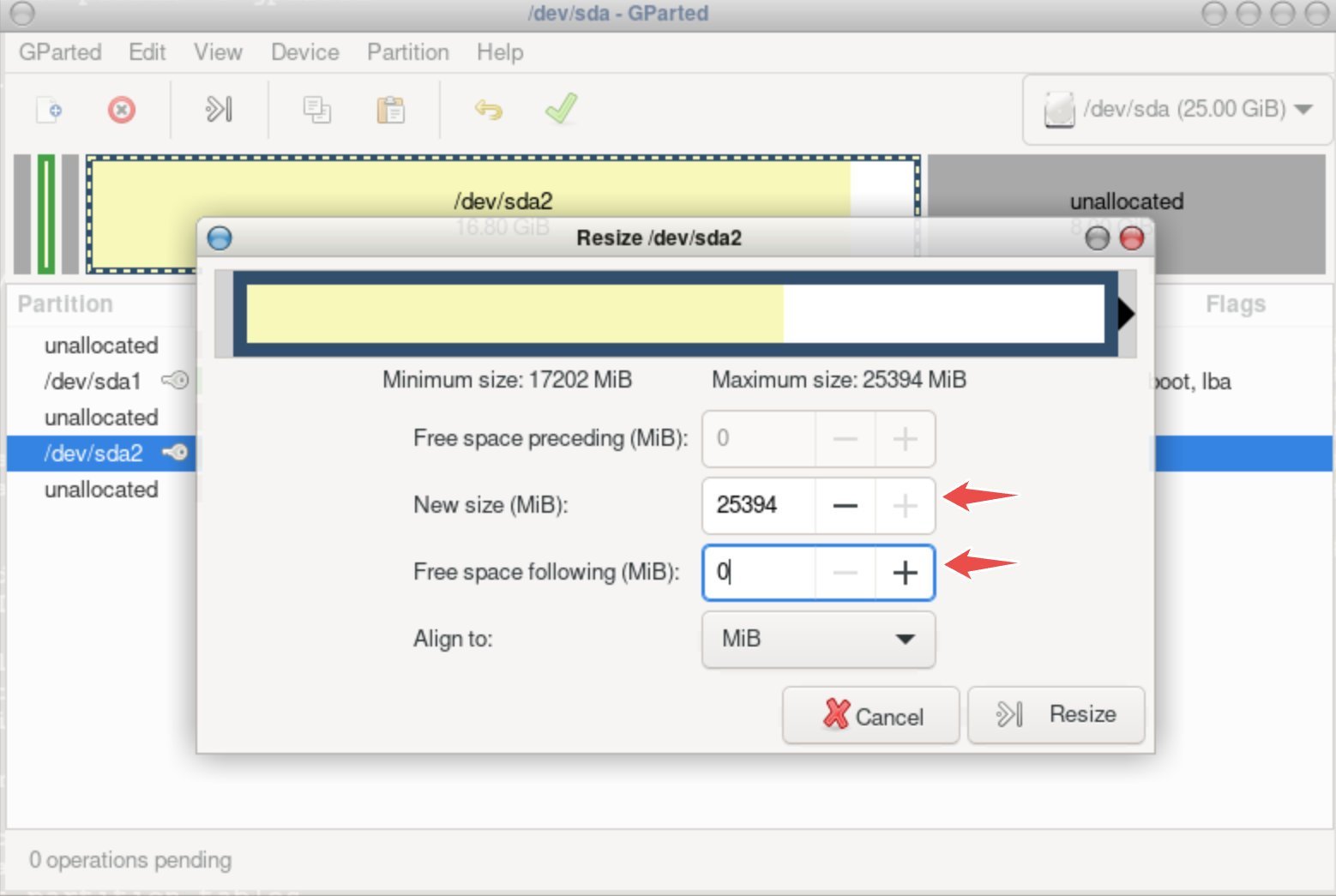Select the unallocated row below /dev/sda2

click(101, 489)
